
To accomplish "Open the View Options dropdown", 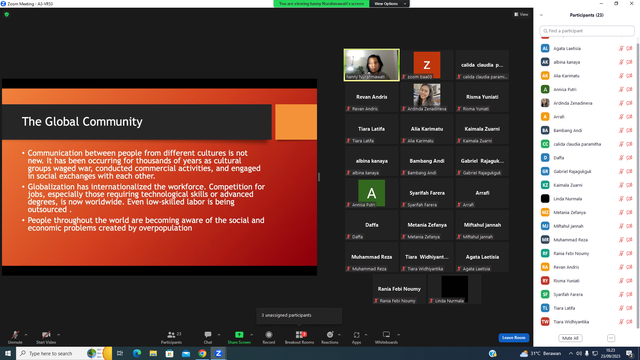I will tap(389, 4).
